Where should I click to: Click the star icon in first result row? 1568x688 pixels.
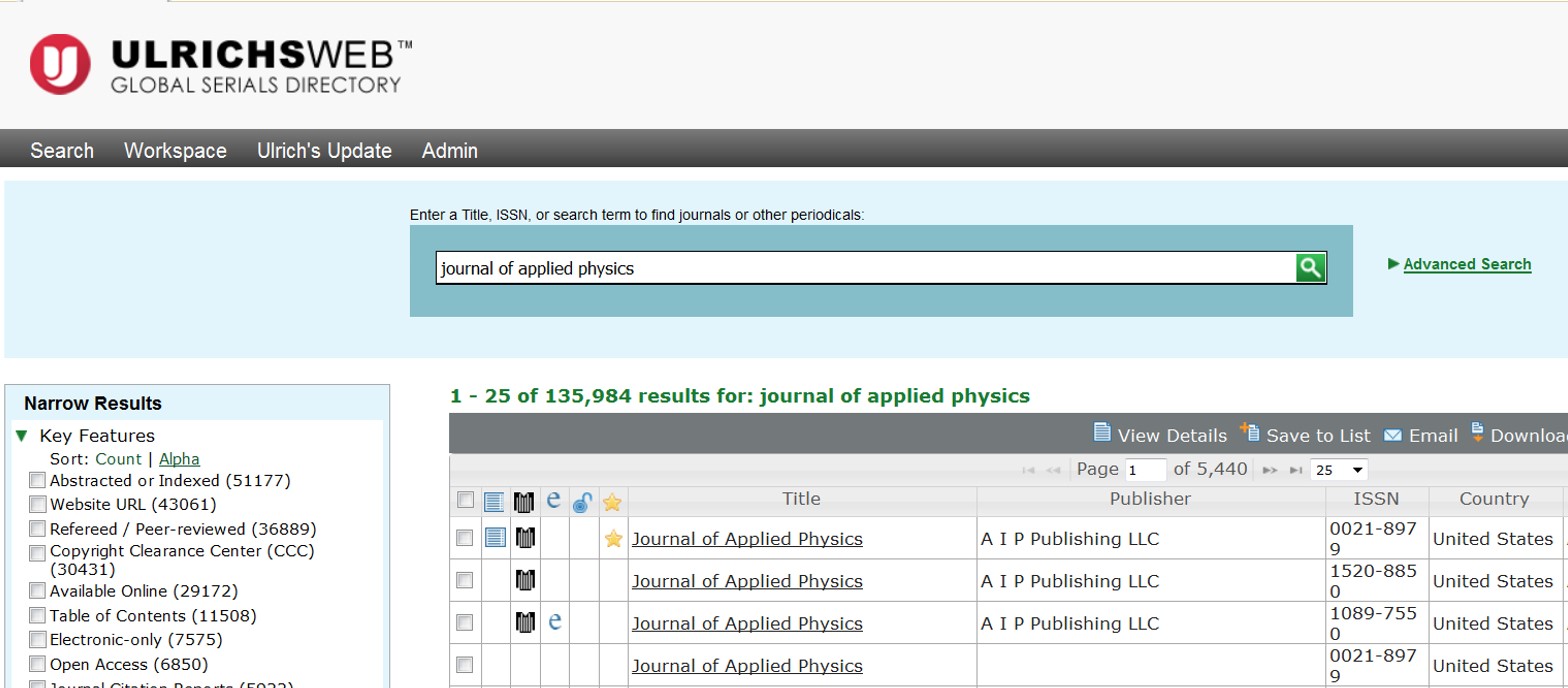[613, 539]
